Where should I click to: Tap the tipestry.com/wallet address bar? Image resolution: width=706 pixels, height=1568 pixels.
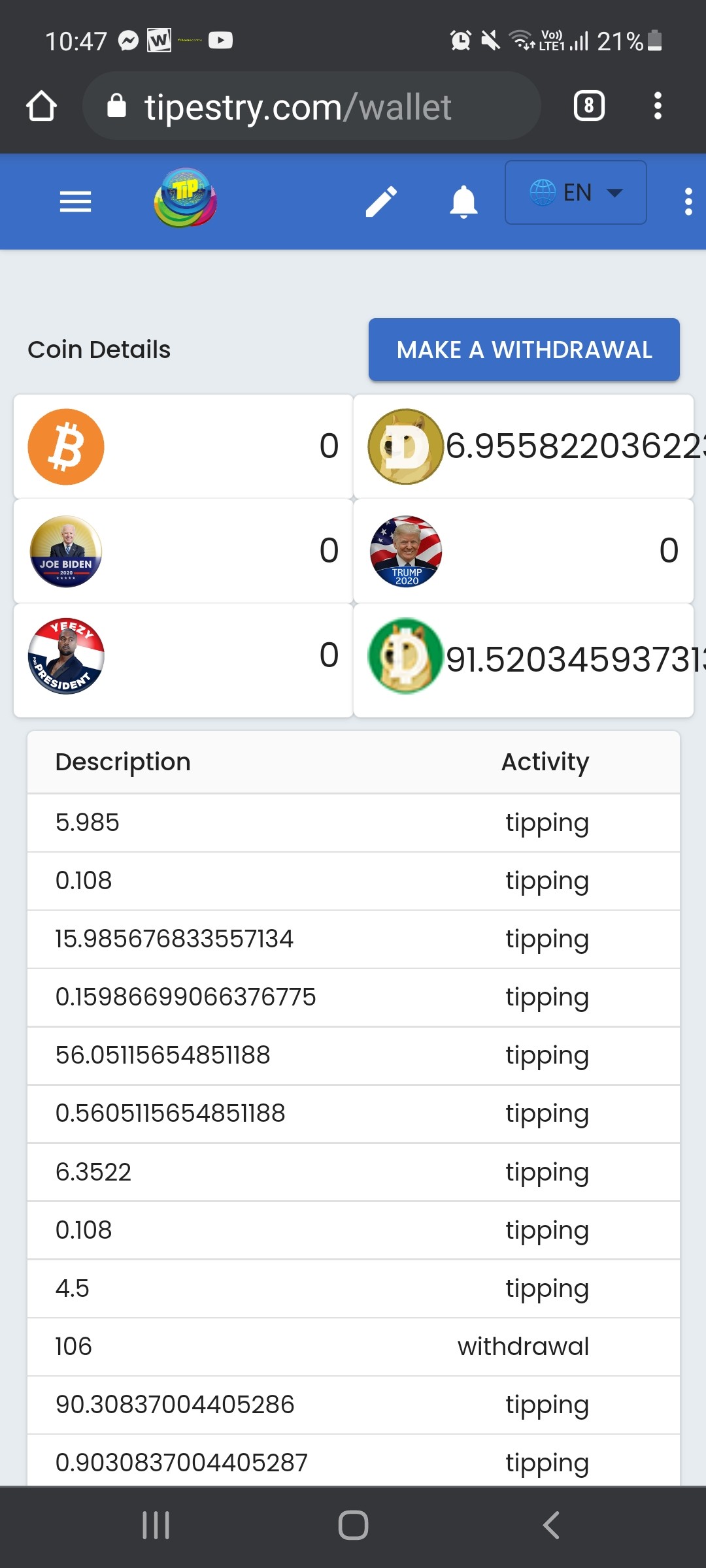coord(311,106)
